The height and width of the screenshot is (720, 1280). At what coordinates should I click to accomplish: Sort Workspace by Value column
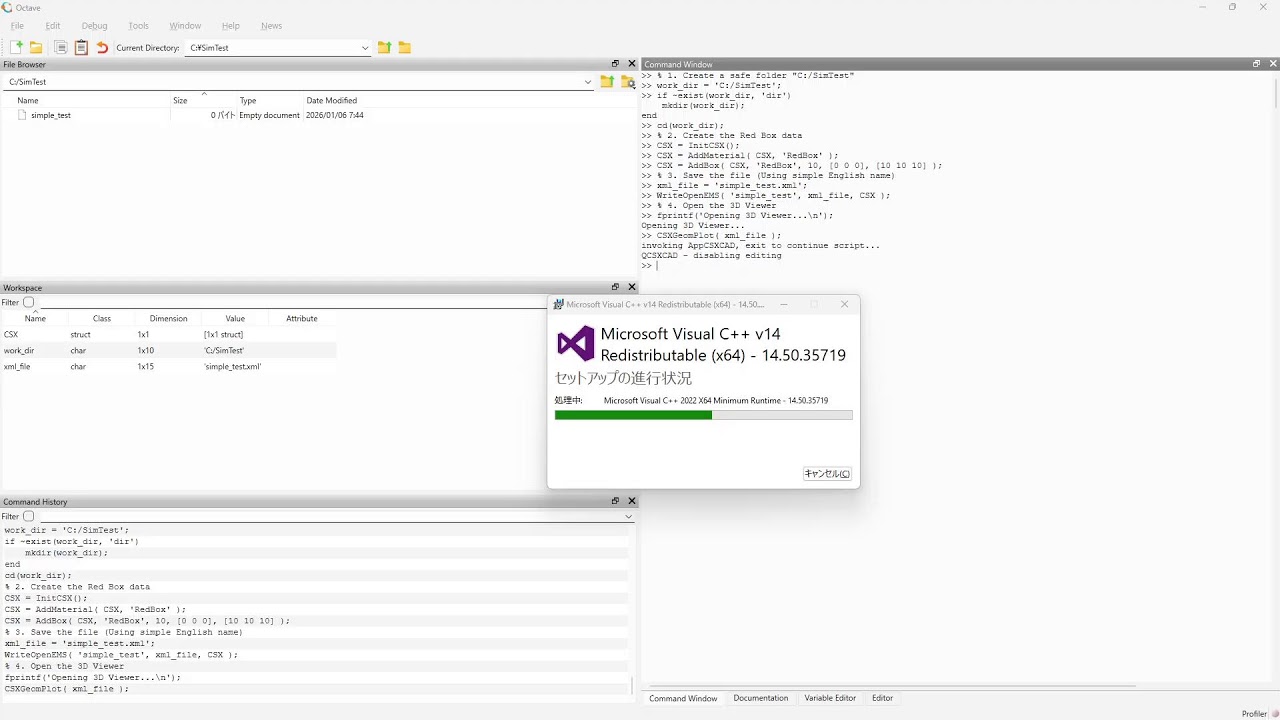[x=235, y=318]
